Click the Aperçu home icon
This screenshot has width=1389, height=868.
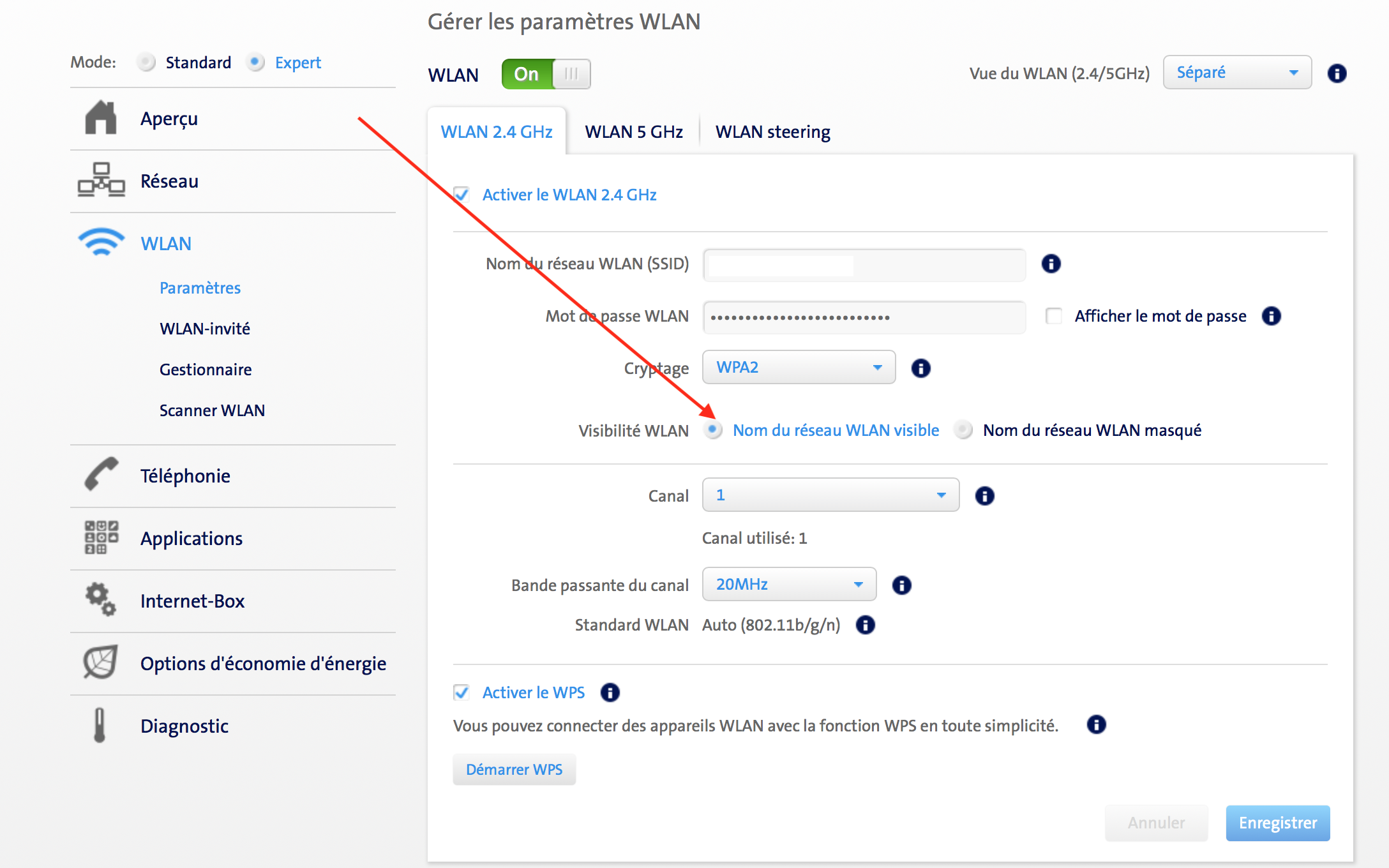coord(101,118)
